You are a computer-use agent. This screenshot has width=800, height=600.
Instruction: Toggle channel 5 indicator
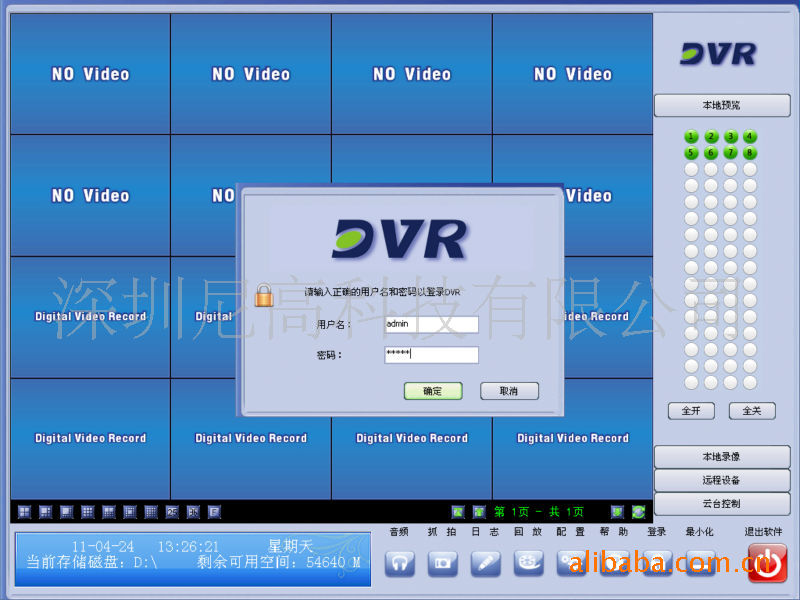tap(691, 153)
